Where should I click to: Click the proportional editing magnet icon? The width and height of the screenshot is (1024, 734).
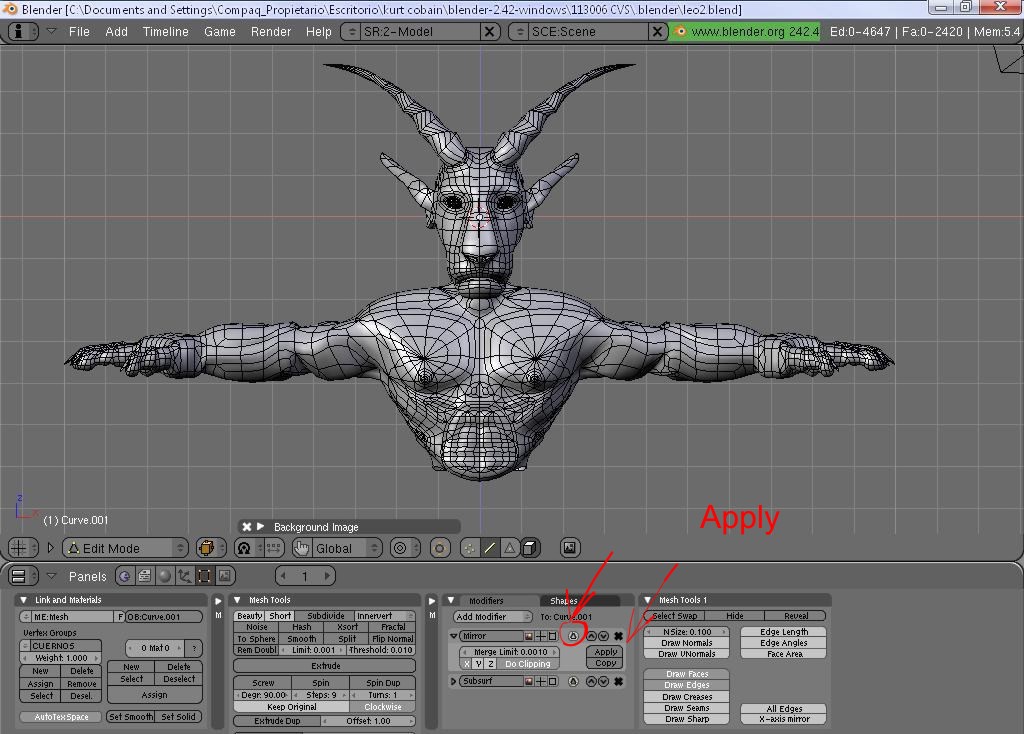coord(243,548)
